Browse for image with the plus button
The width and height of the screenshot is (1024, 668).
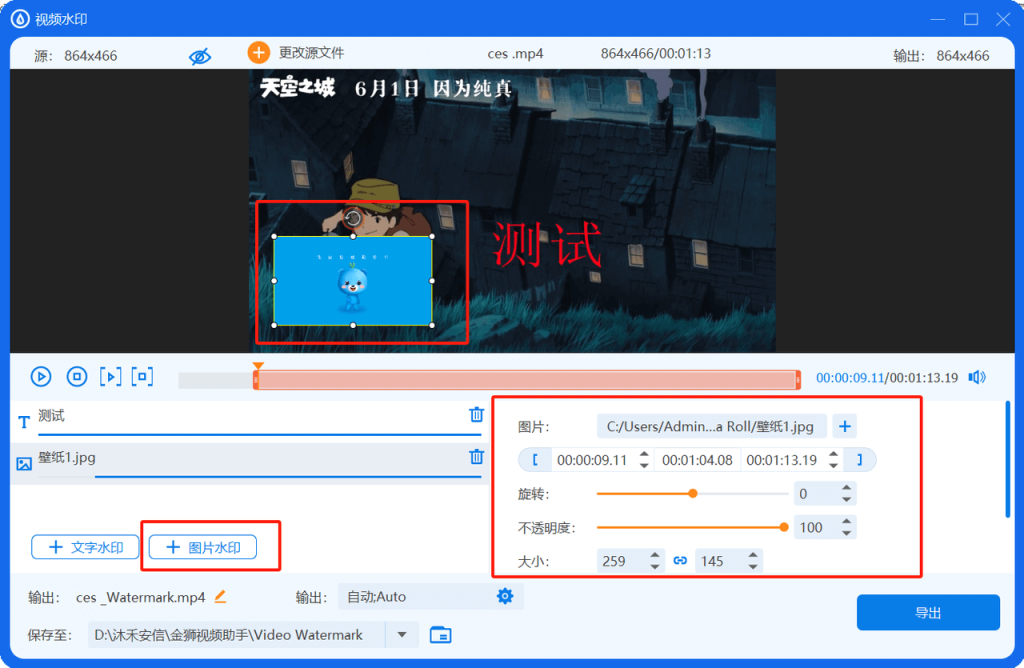coord(844,426)
